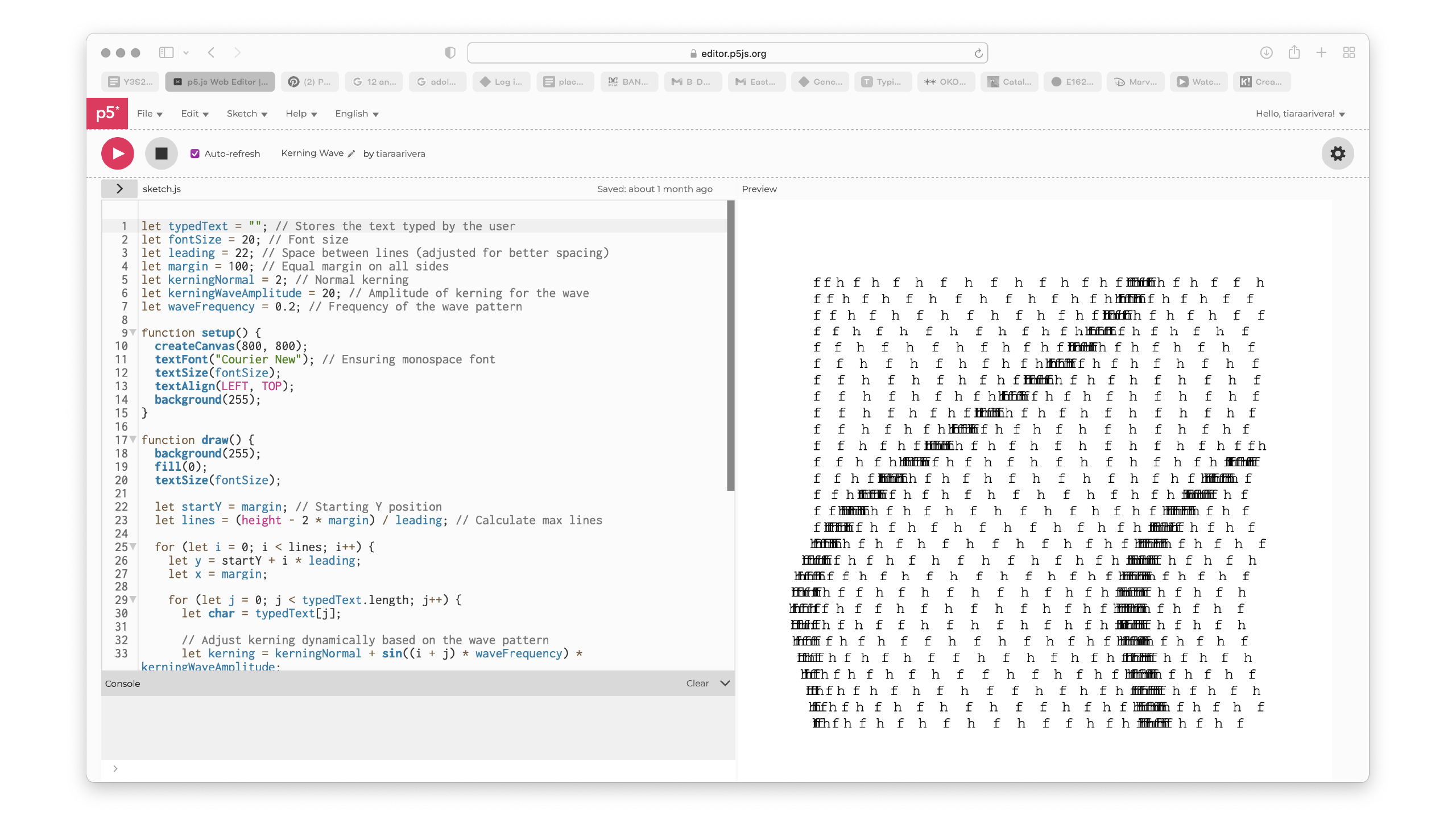1456x828 pixels.
Task: Click the share icon in Safari
Action: [x=1294, y=52]
